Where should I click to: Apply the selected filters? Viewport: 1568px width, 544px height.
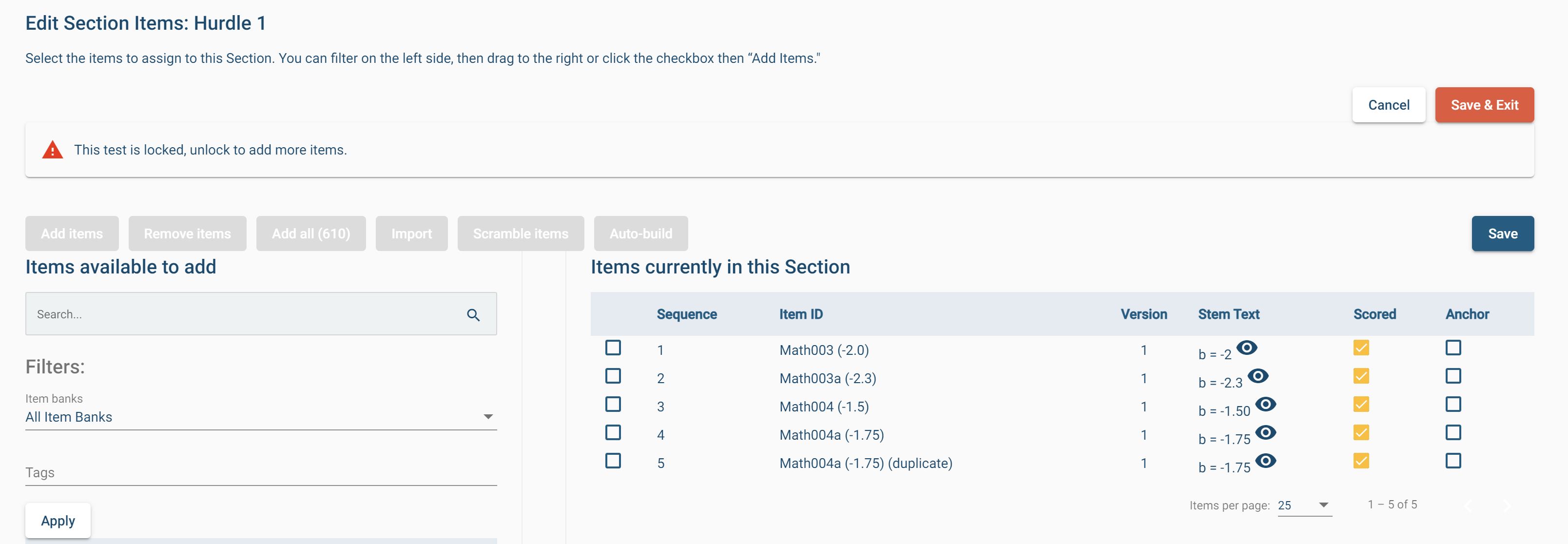58,520
